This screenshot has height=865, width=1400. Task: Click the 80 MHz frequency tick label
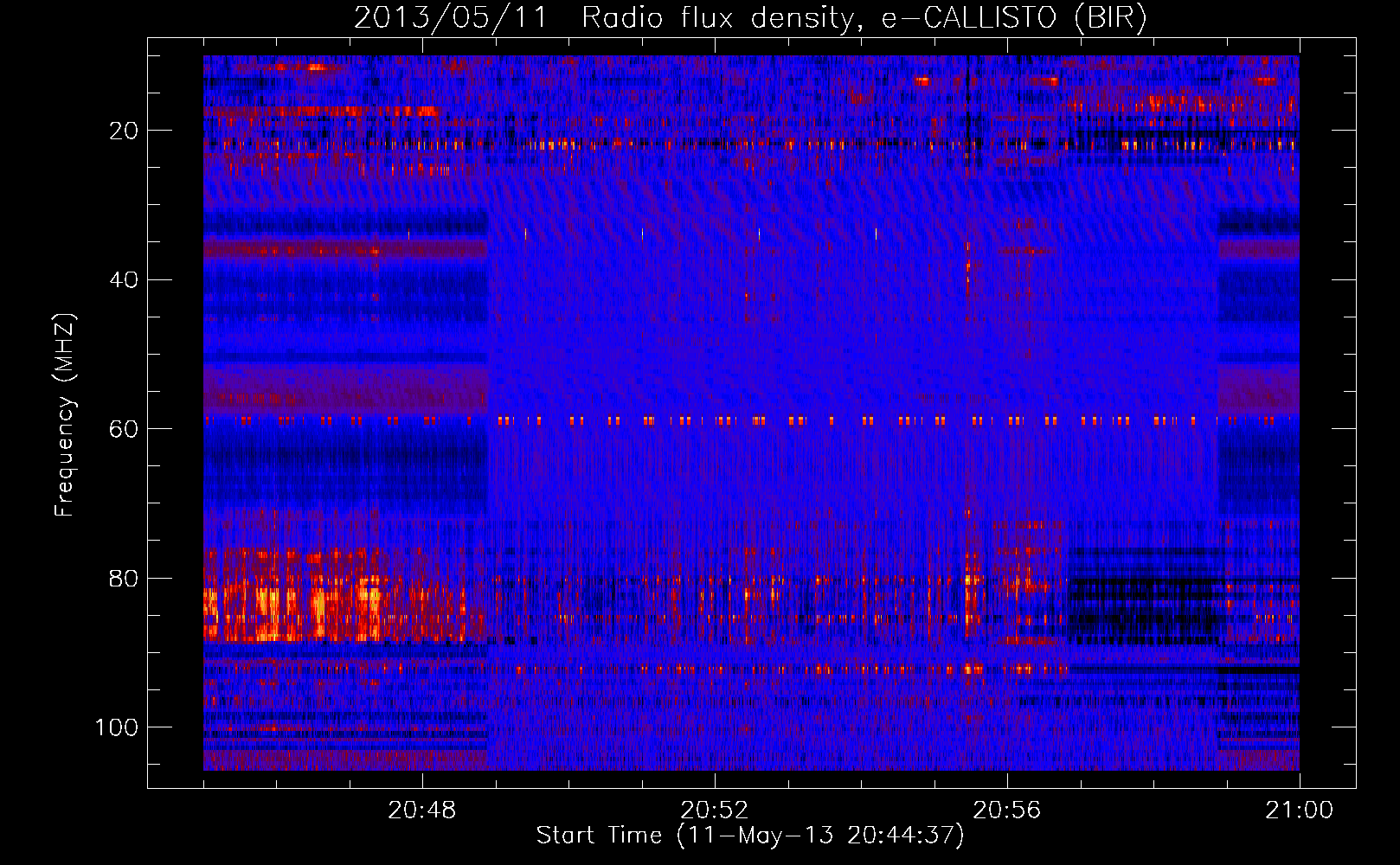125,578
